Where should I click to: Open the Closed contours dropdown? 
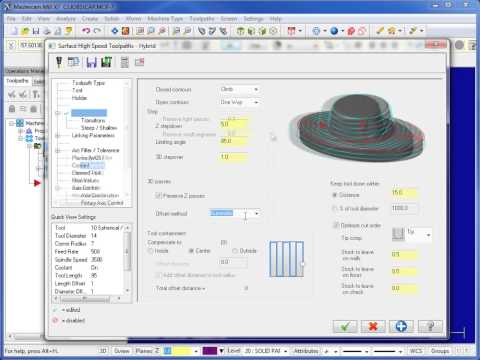pos(256,89)
